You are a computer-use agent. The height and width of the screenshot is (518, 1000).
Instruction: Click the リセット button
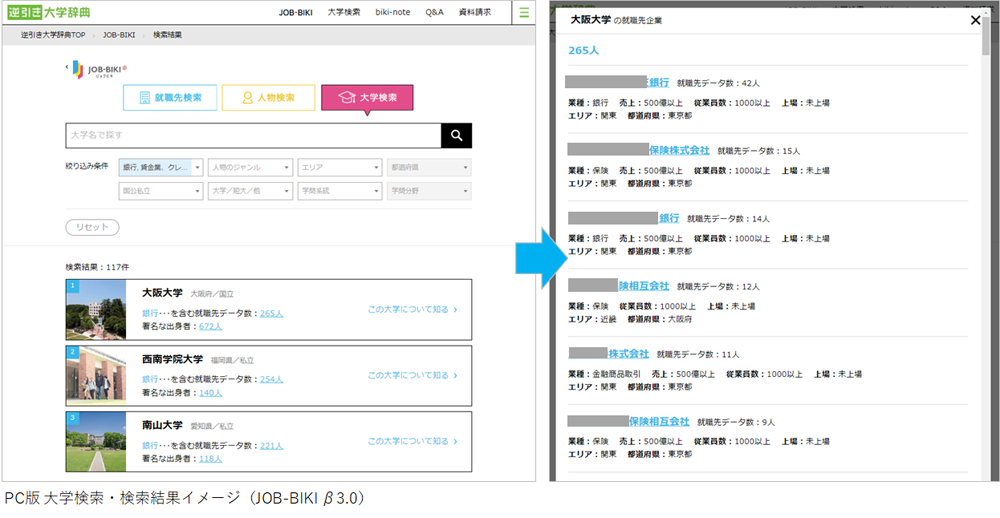click(92, 227)
